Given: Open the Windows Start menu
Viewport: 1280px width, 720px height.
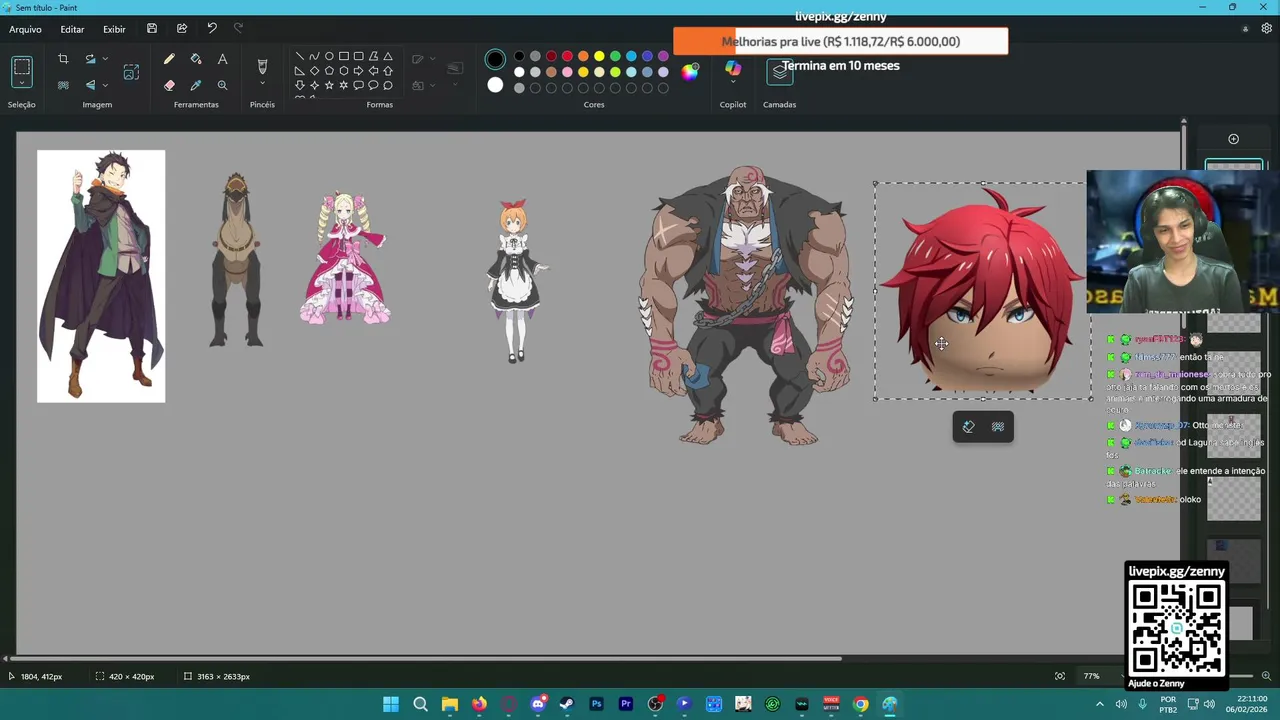Looking at the screenshot, I should pos(391,704).
